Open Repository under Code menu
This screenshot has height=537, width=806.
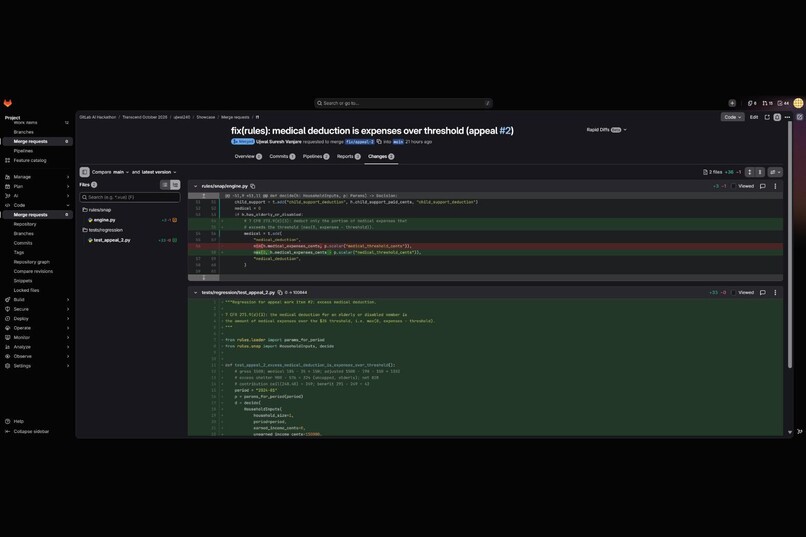25,224
